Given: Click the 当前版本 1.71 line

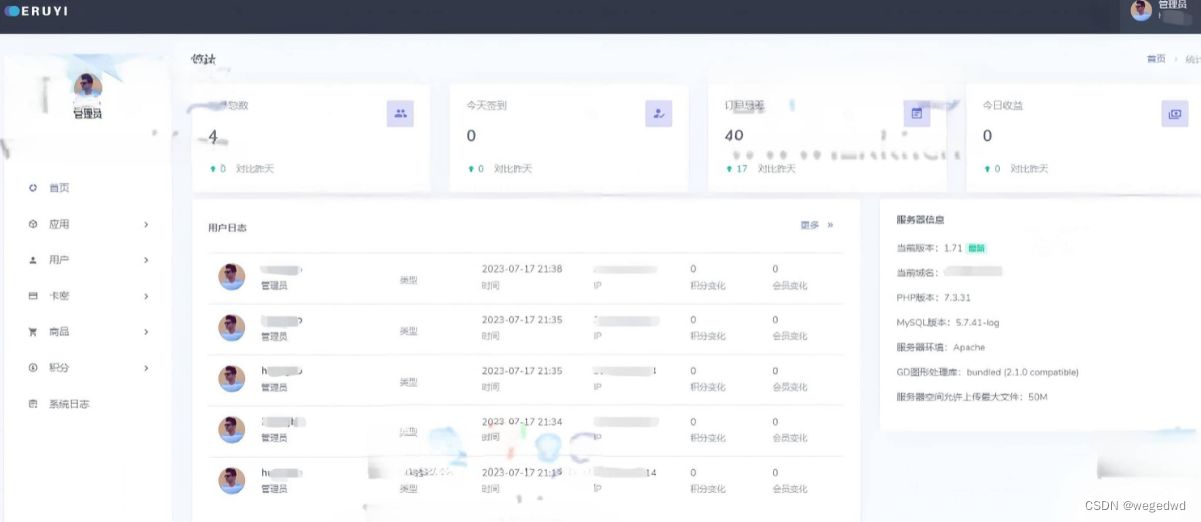Looking at the screenshot, I should pyautogui.click(x=930, y=247).
